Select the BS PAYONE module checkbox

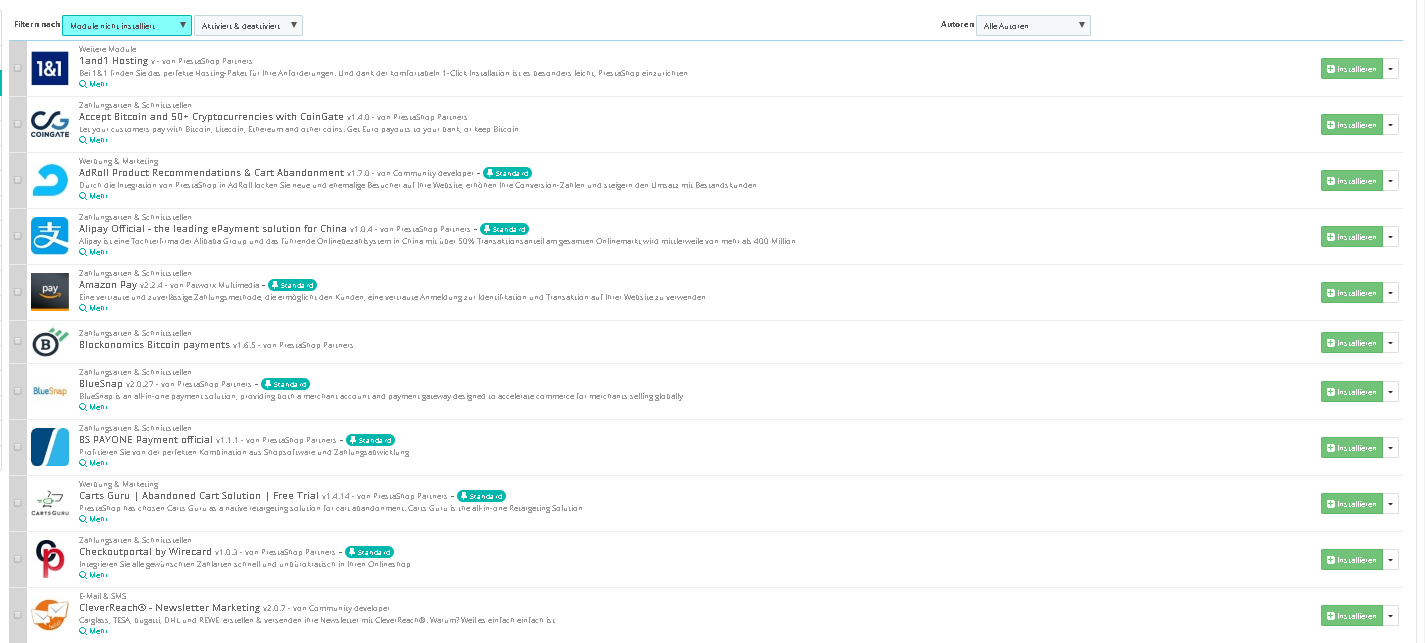pos(17,447)
